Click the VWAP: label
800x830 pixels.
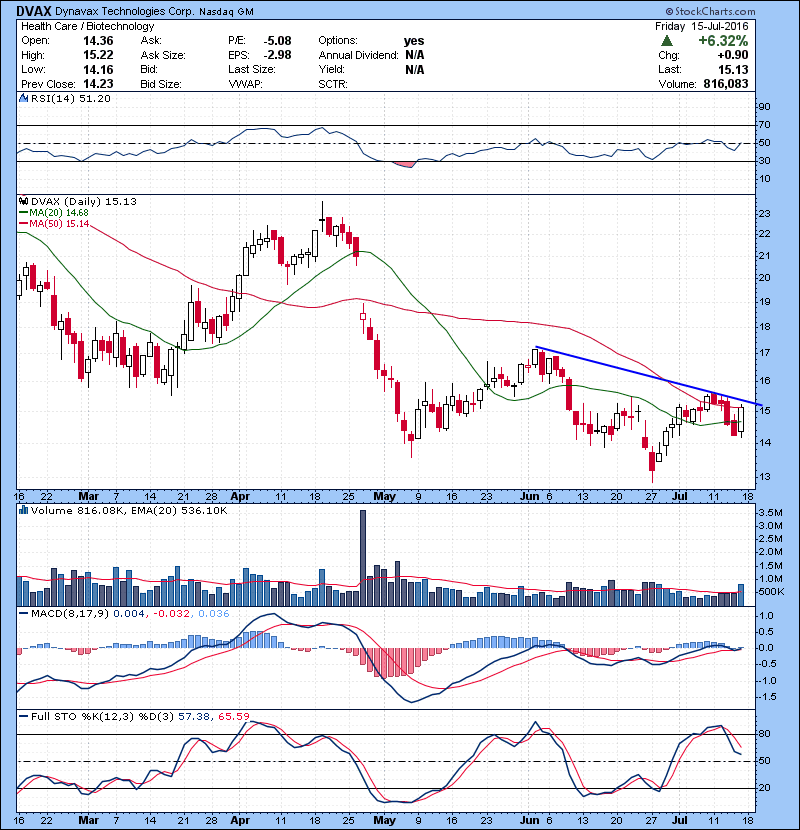pos(245,84)
